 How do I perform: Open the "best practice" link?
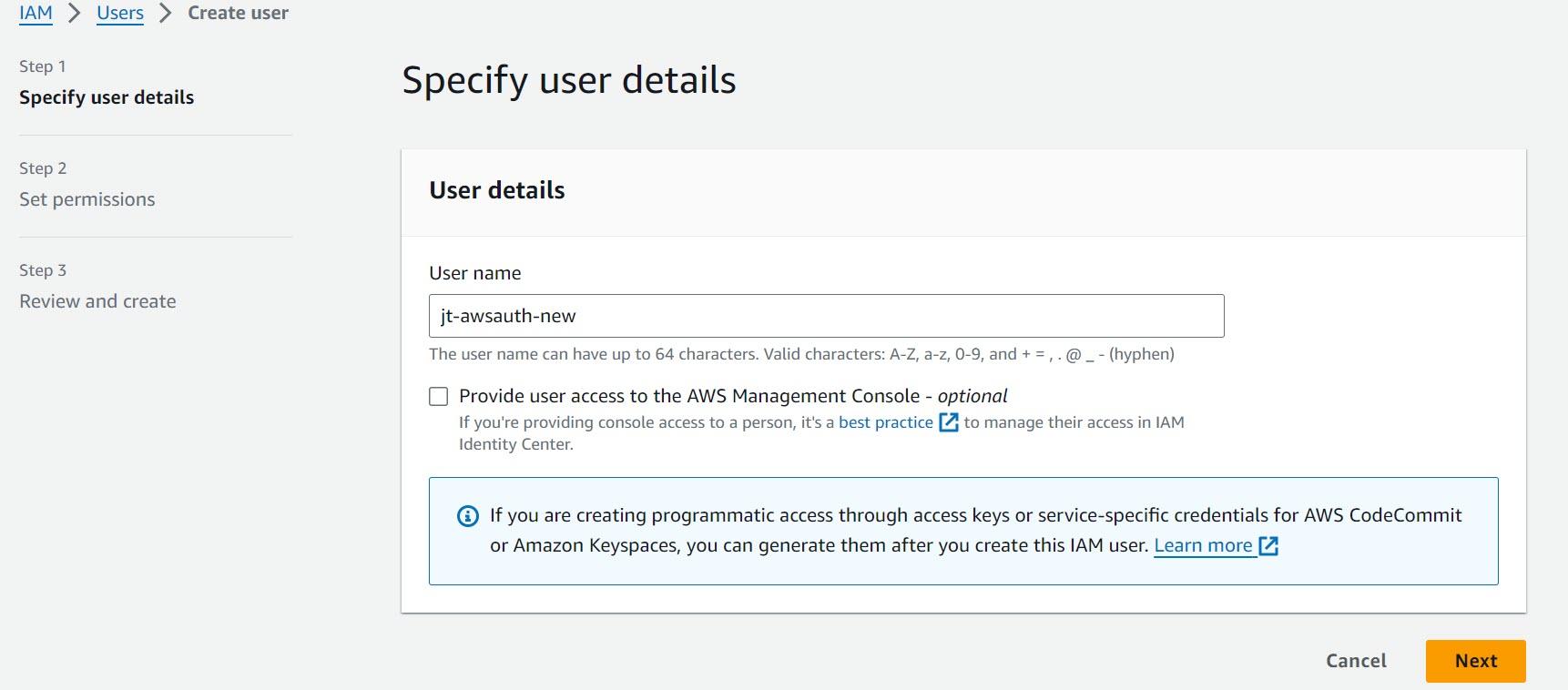884,422
